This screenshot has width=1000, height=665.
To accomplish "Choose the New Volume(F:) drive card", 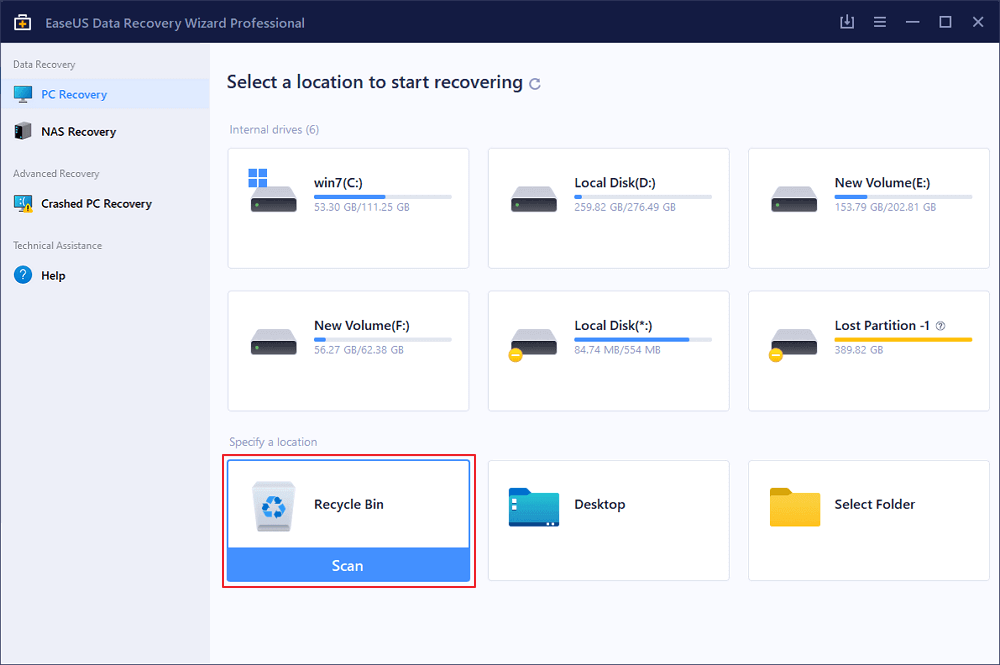I will coord(348,350).
